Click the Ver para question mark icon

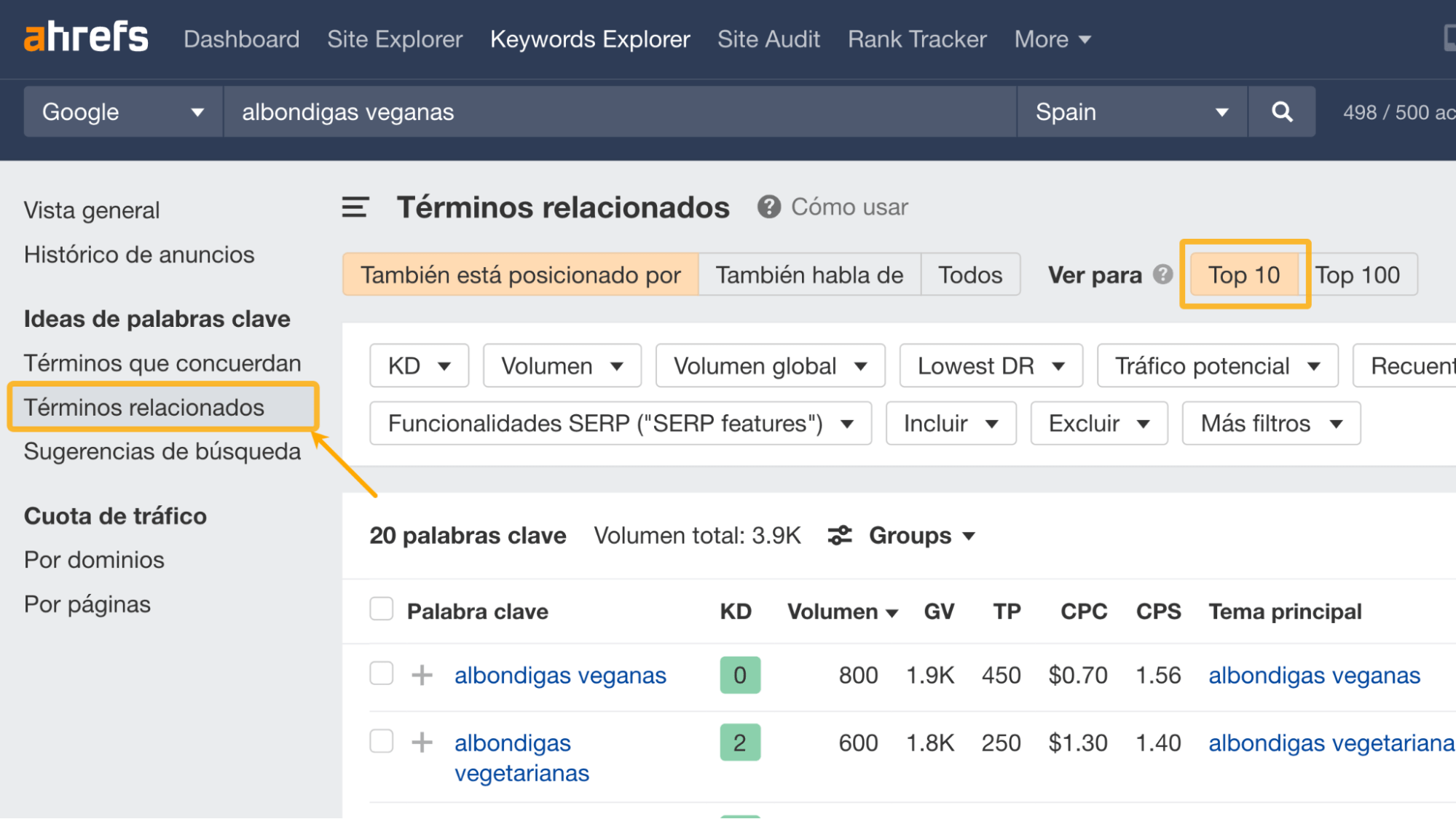(1163, 274)
